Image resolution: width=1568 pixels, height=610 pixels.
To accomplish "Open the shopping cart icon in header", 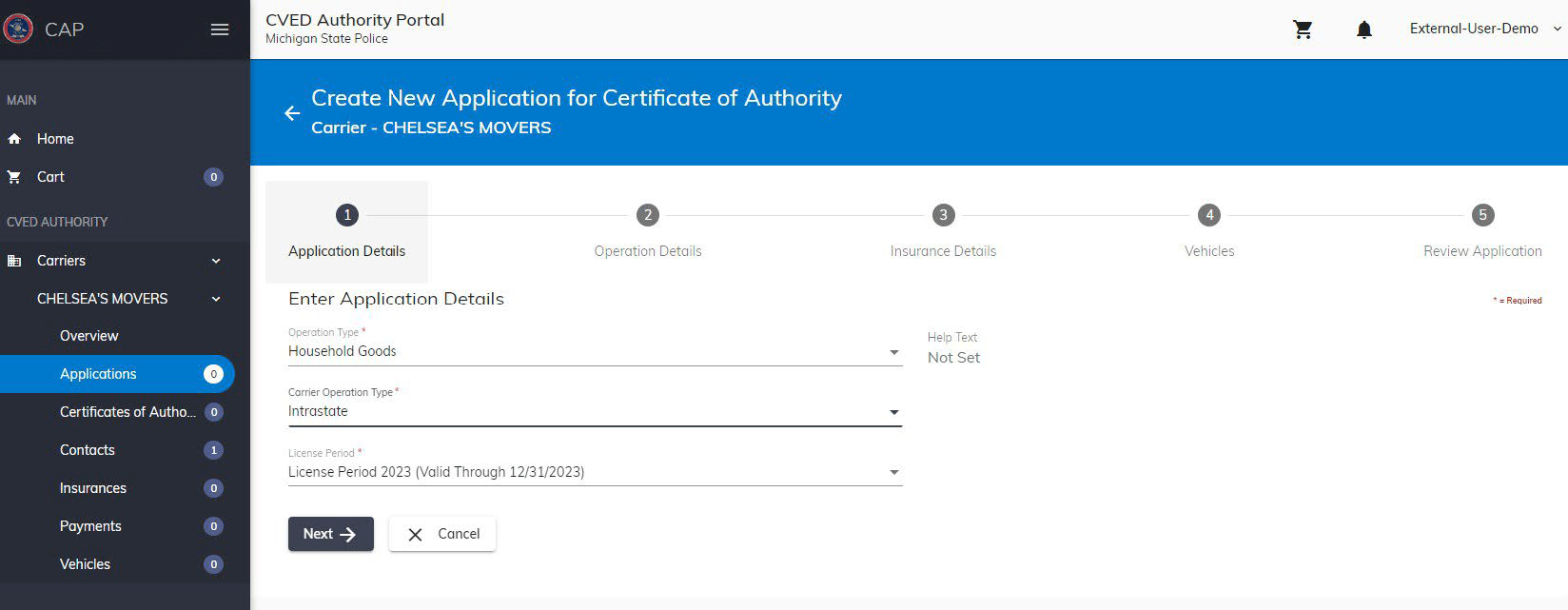I will coord(1303,30).
